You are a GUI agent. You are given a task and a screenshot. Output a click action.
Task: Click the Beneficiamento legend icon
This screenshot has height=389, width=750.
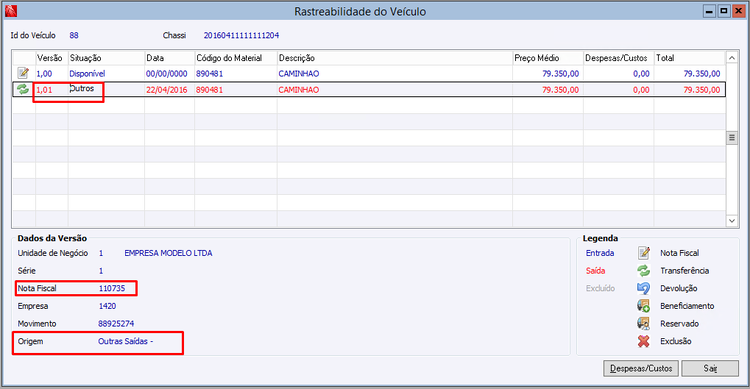pos(644,306)
